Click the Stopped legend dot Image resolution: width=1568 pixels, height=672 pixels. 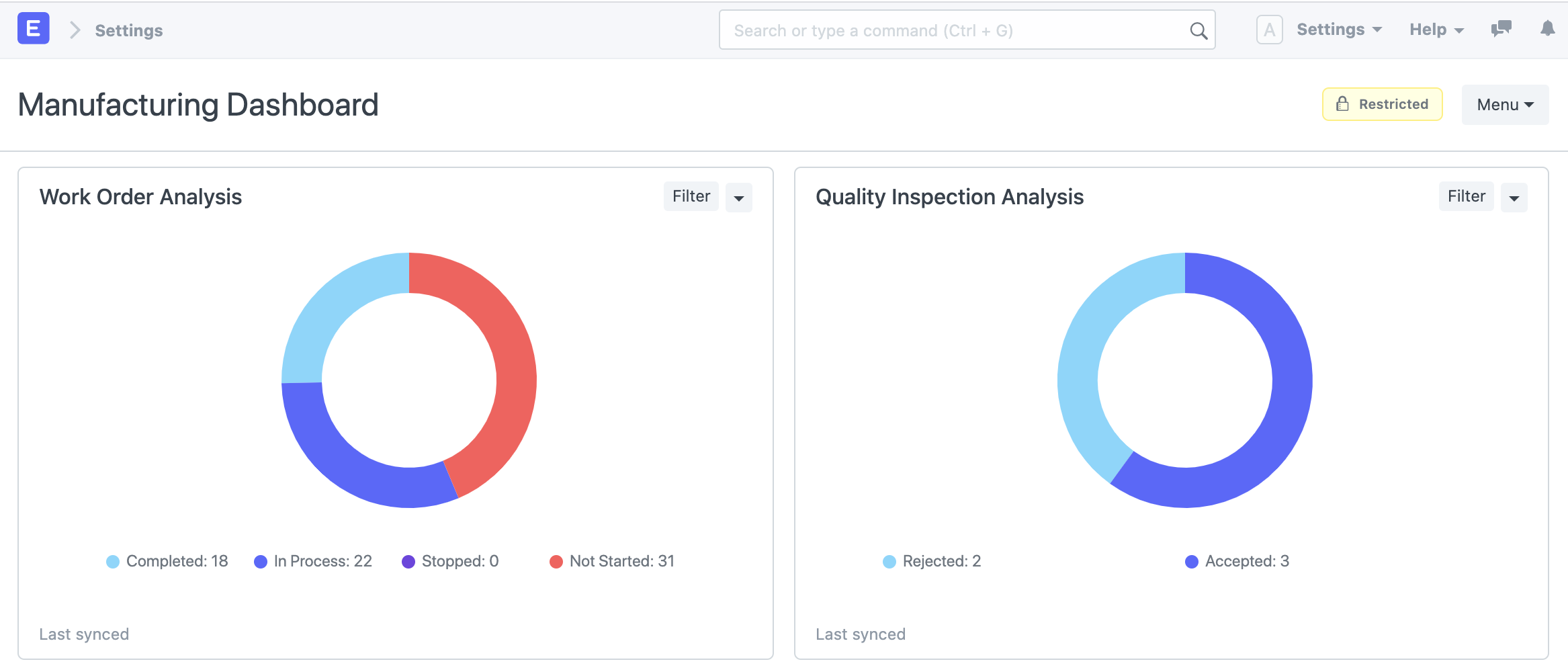click(x=408, y=562)
